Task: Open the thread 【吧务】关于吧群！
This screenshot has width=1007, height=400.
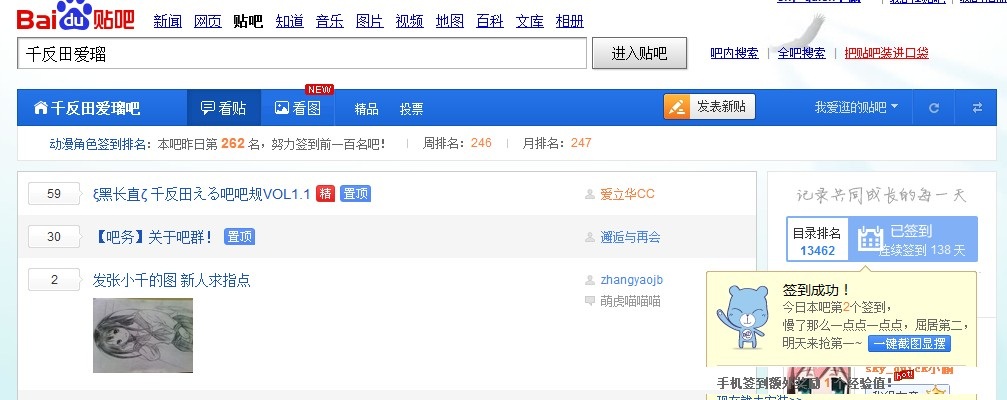Action: point(153,237)
